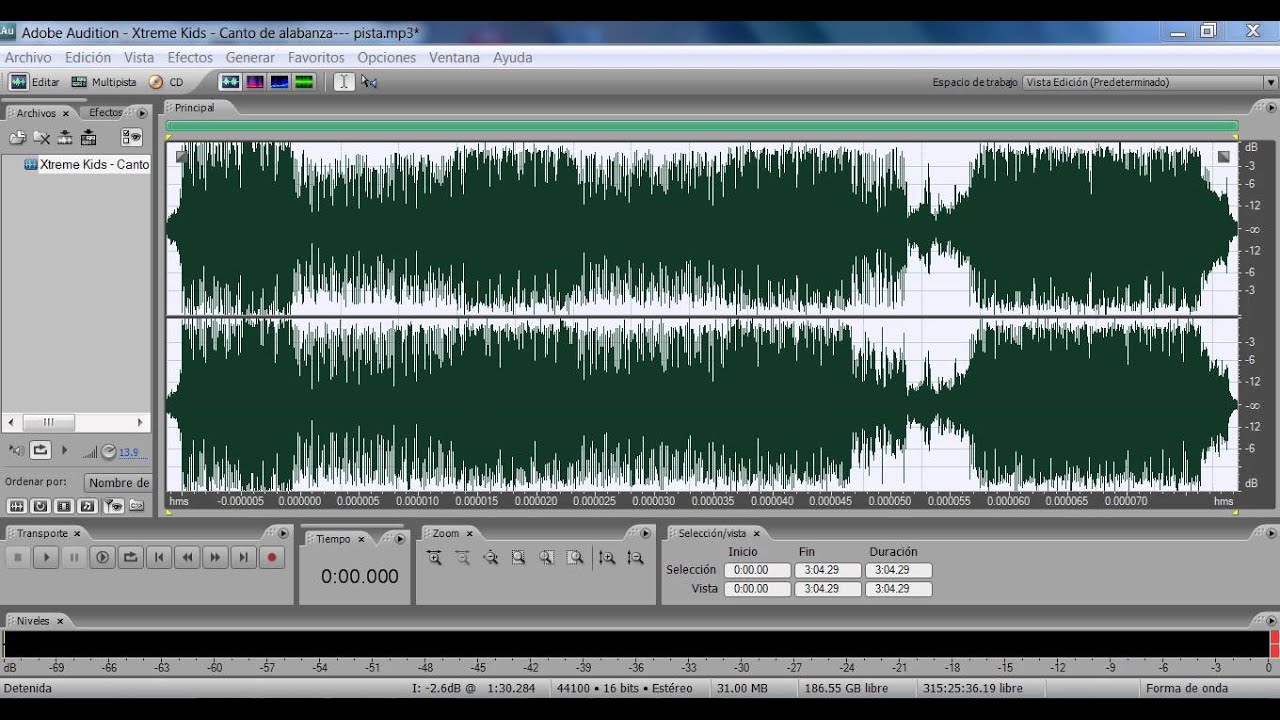Toggle loop preview button in Archivos panel

tap(40, 451)
